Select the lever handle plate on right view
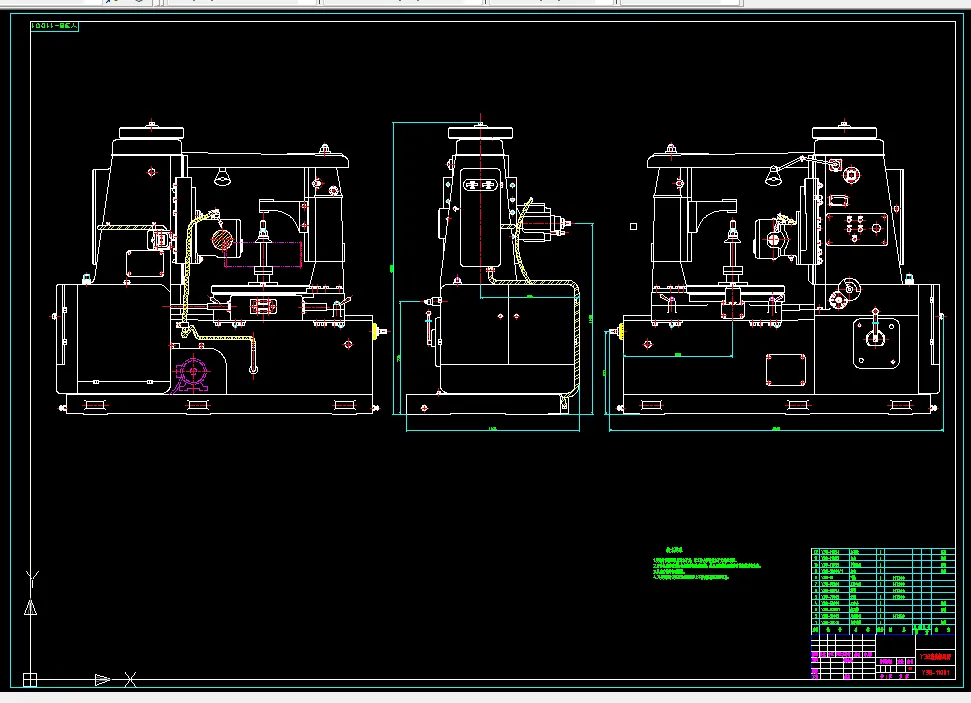Viewport: 971px width, 703px height. coord(876,343)
